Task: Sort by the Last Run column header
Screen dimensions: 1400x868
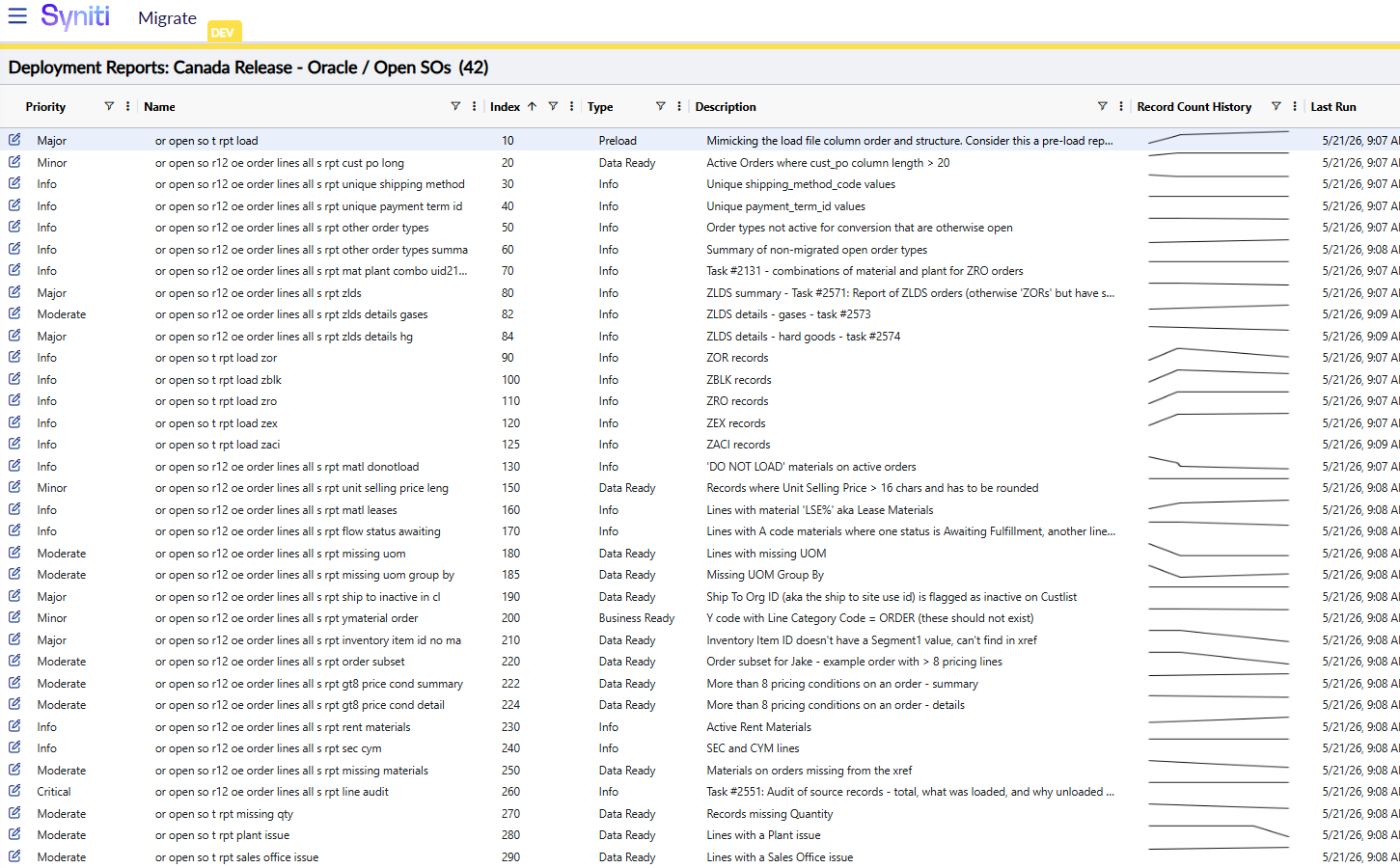Action: (1333, 107)
